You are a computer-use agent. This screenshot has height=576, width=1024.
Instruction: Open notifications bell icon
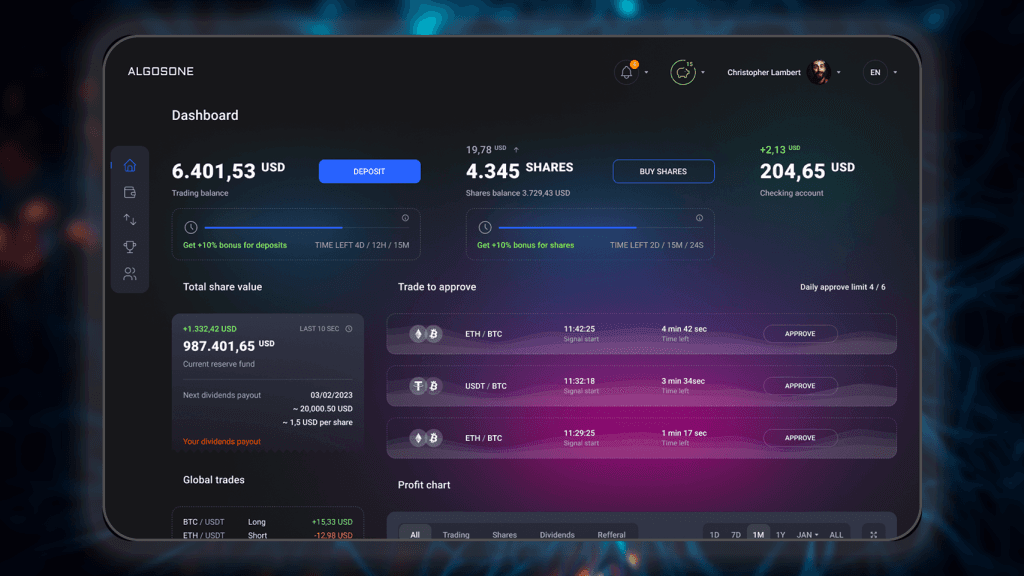click(627, 72)
